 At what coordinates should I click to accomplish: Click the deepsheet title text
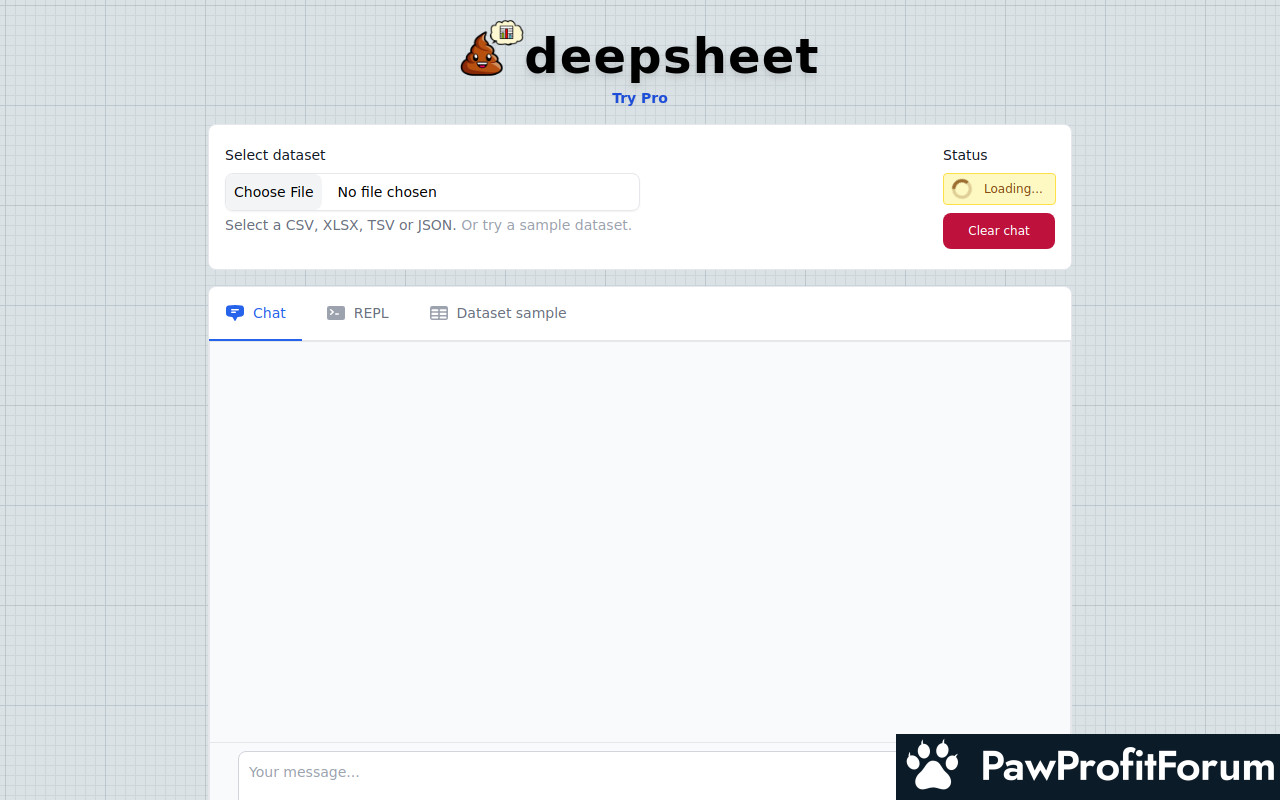click(671, 56)
